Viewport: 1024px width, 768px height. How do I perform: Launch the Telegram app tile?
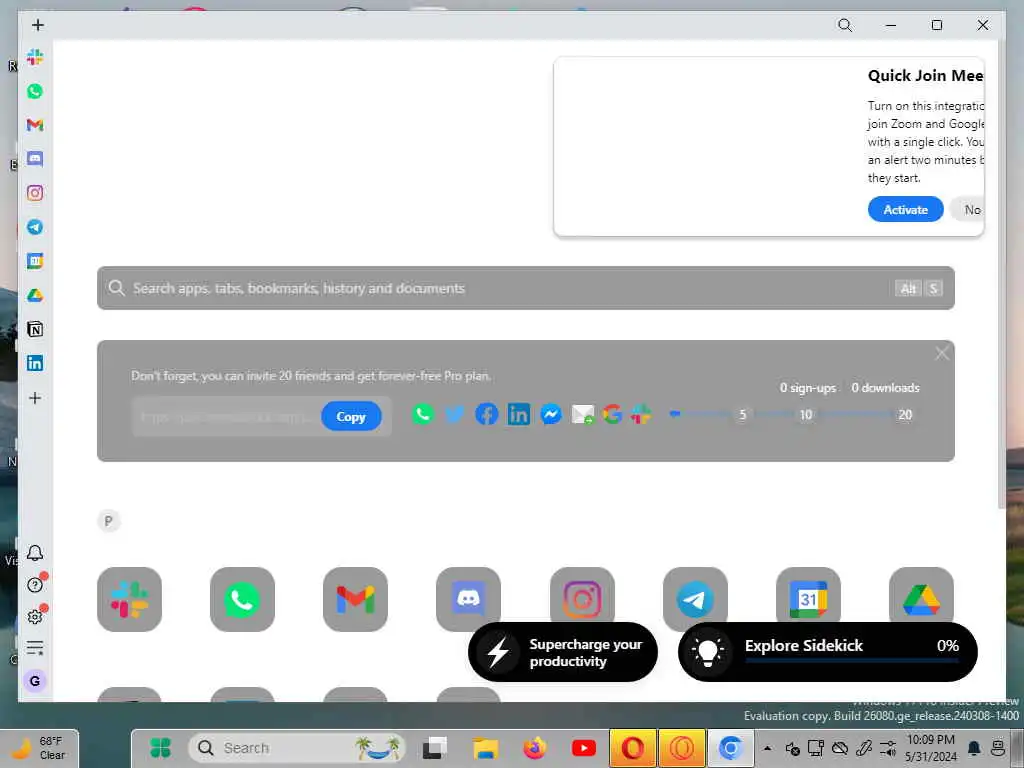[x=695, y=594]
